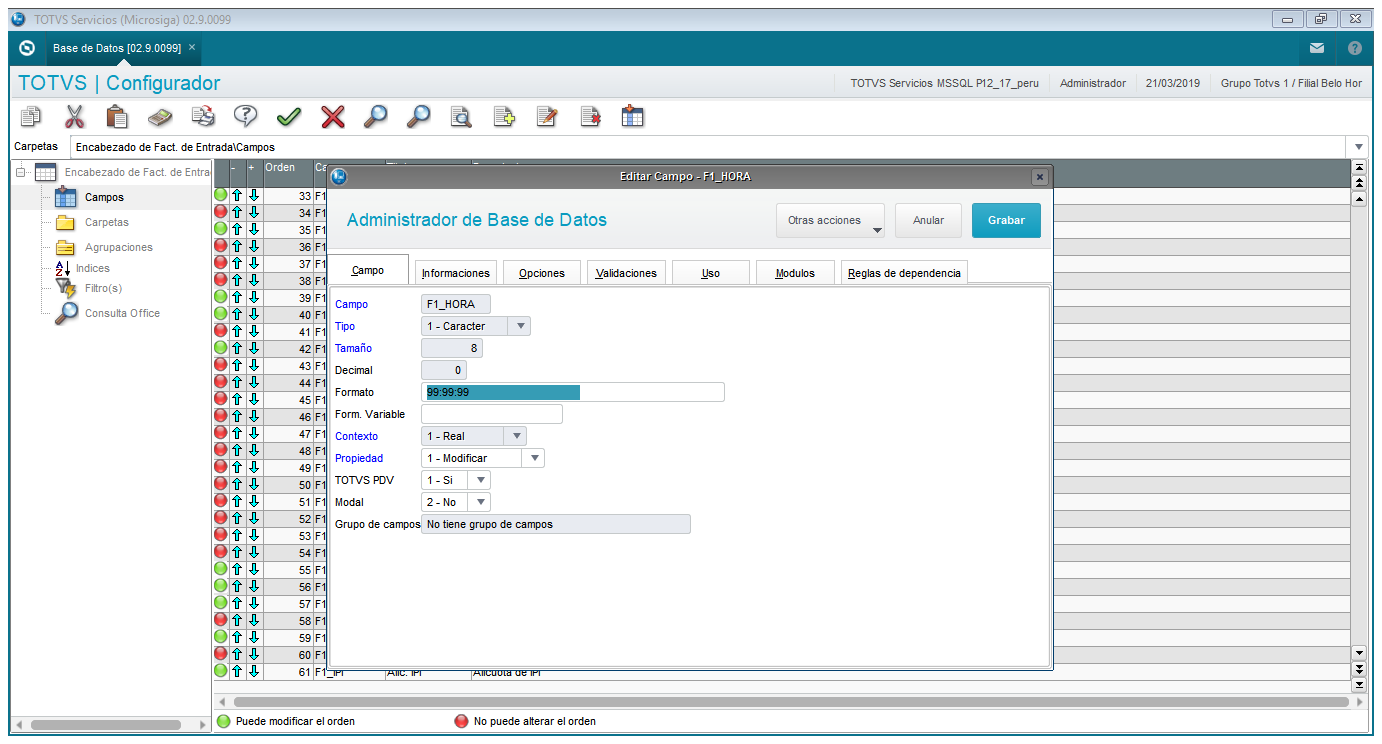Open the Propiedad dropdown showing 1 - Modificar
The image size is (1382, 744).
tap(534, 458)
